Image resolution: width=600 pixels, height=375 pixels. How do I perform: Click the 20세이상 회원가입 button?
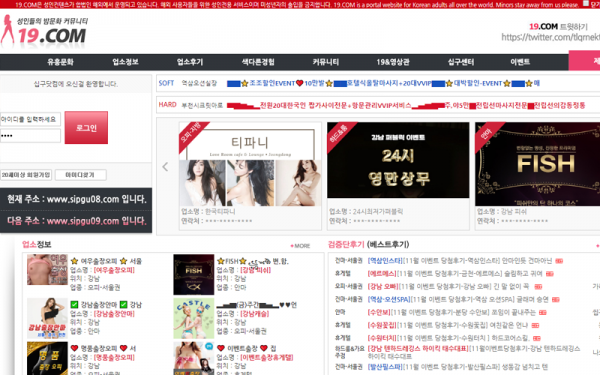pyautogui.click(x=26, y=175)
